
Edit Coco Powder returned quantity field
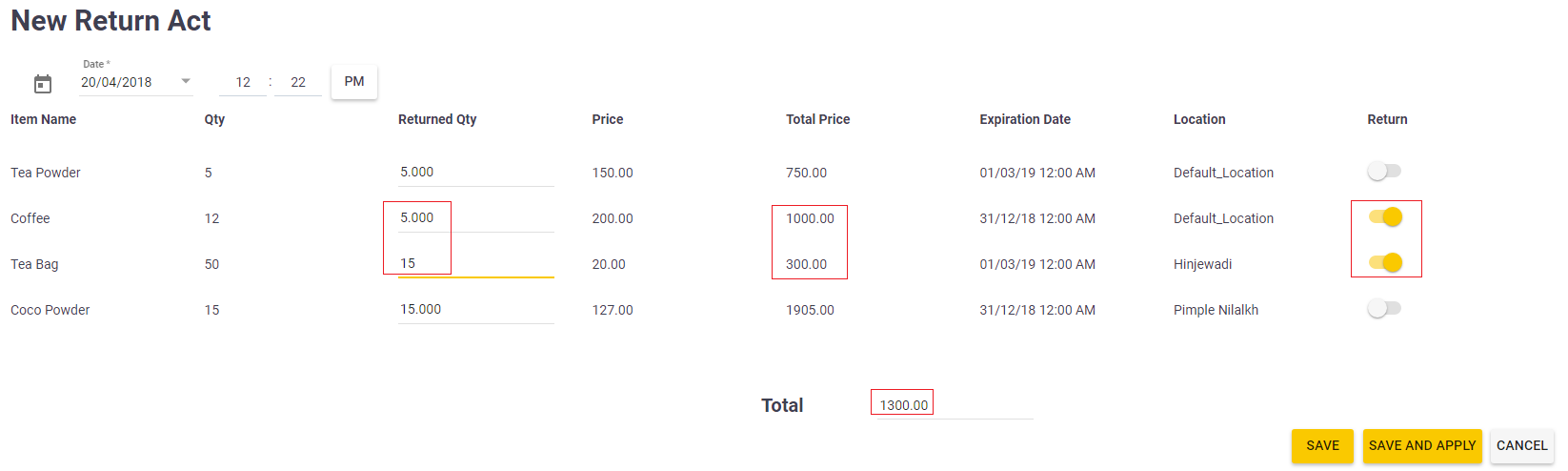[476, 310]
